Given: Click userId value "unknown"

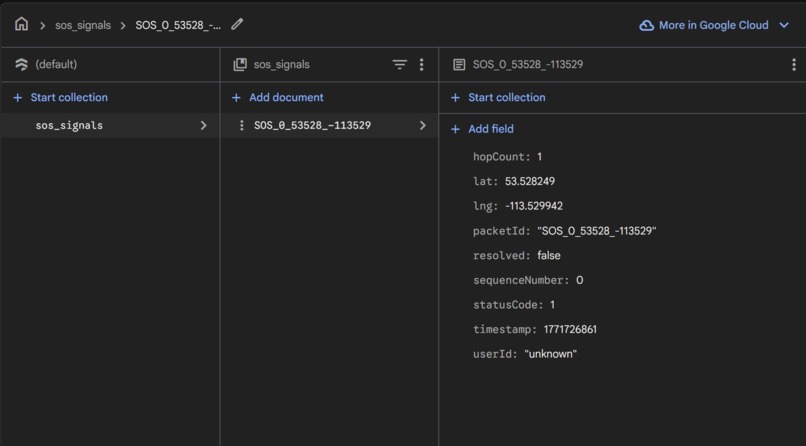Looking at the screenshot, I should (551, 354).
